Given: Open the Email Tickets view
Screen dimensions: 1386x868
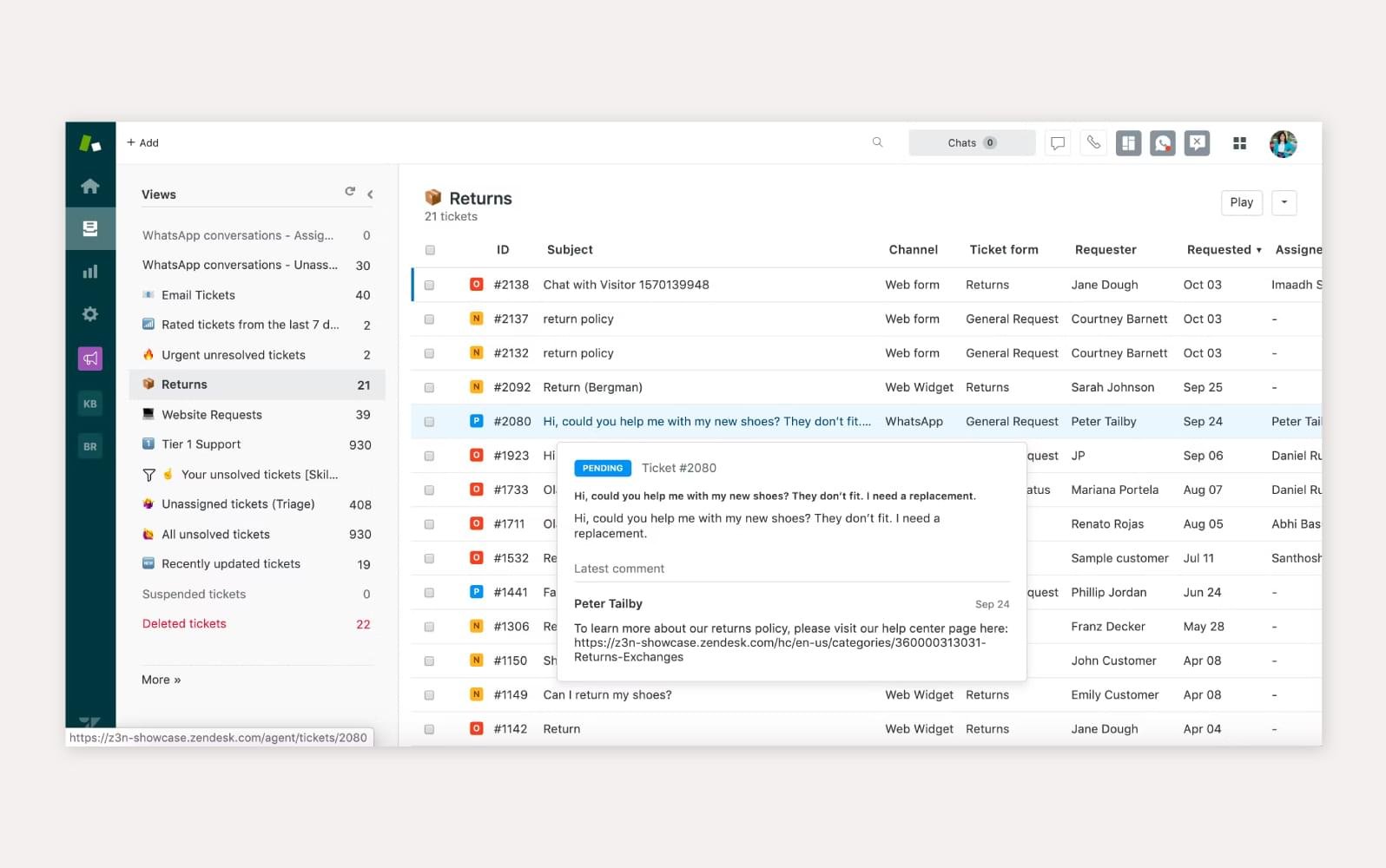Looking at the screenshot, I should click(x=257, y=295).
